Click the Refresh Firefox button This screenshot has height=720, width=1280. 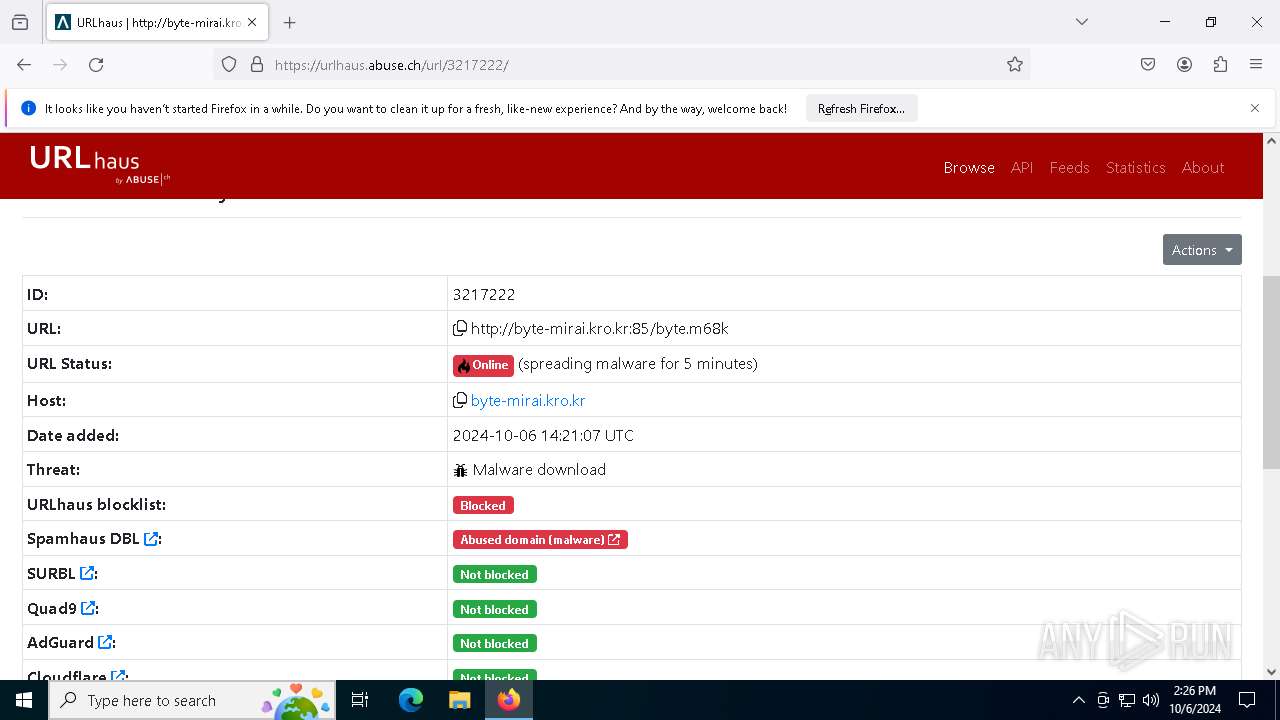(861, 108)
